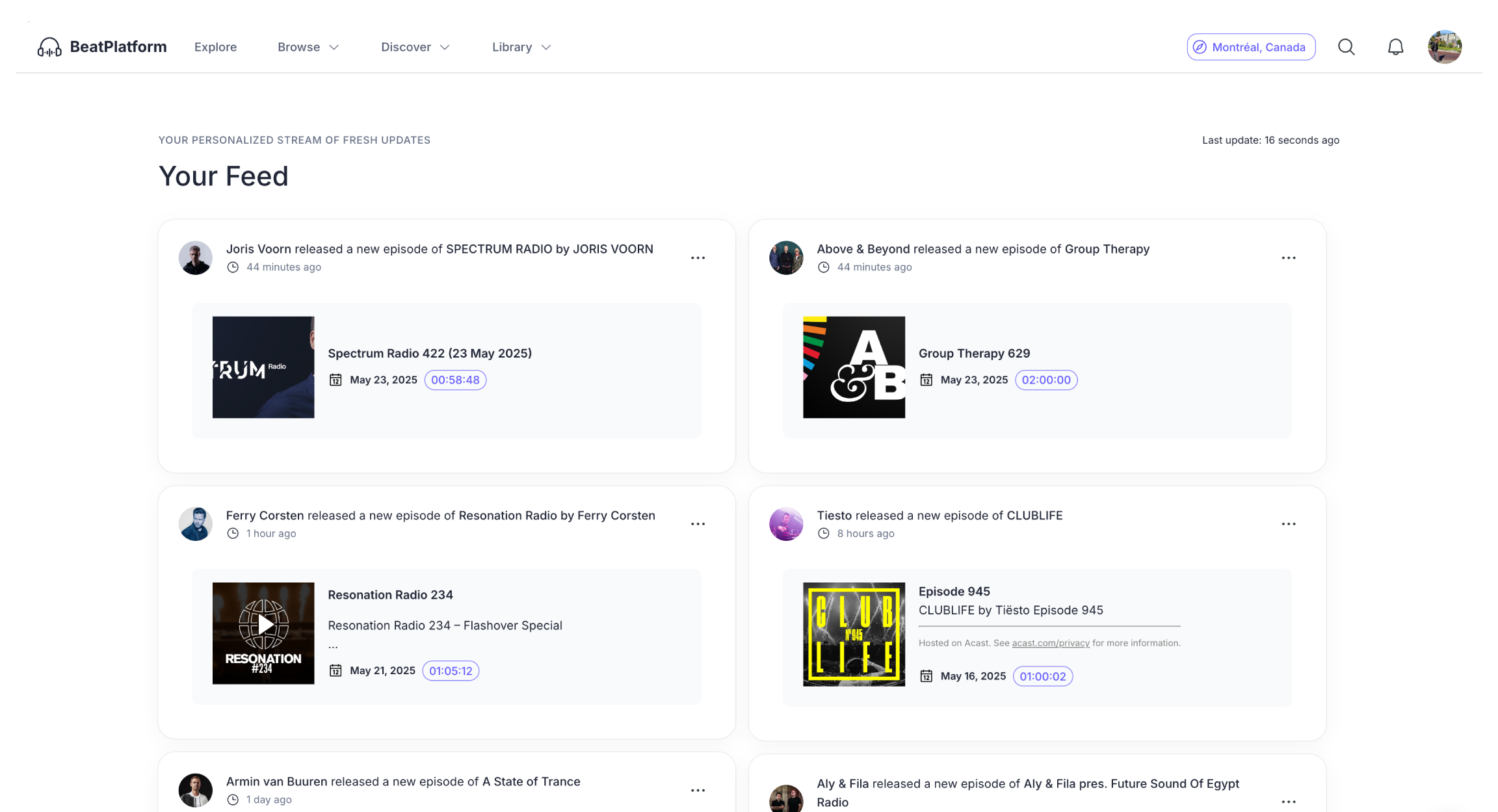
Task: Click 01:05:12 duration badge
Action: coord(451,670)
